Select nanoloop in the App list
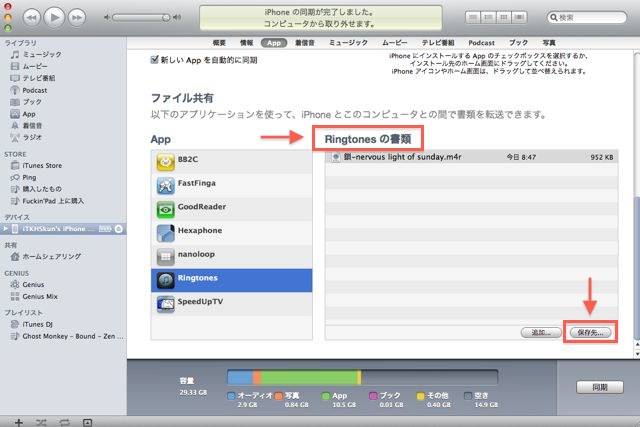 (x=231, y=257)
